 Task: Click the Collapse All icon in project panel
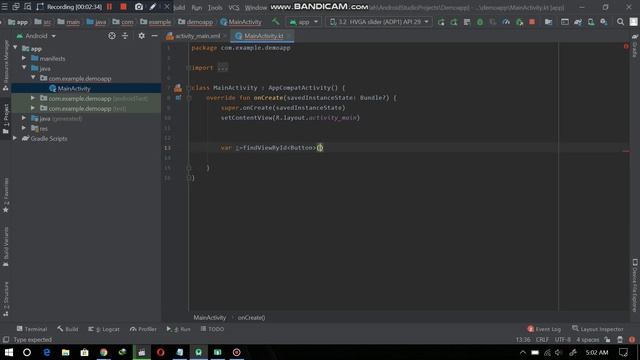(125, 36)
